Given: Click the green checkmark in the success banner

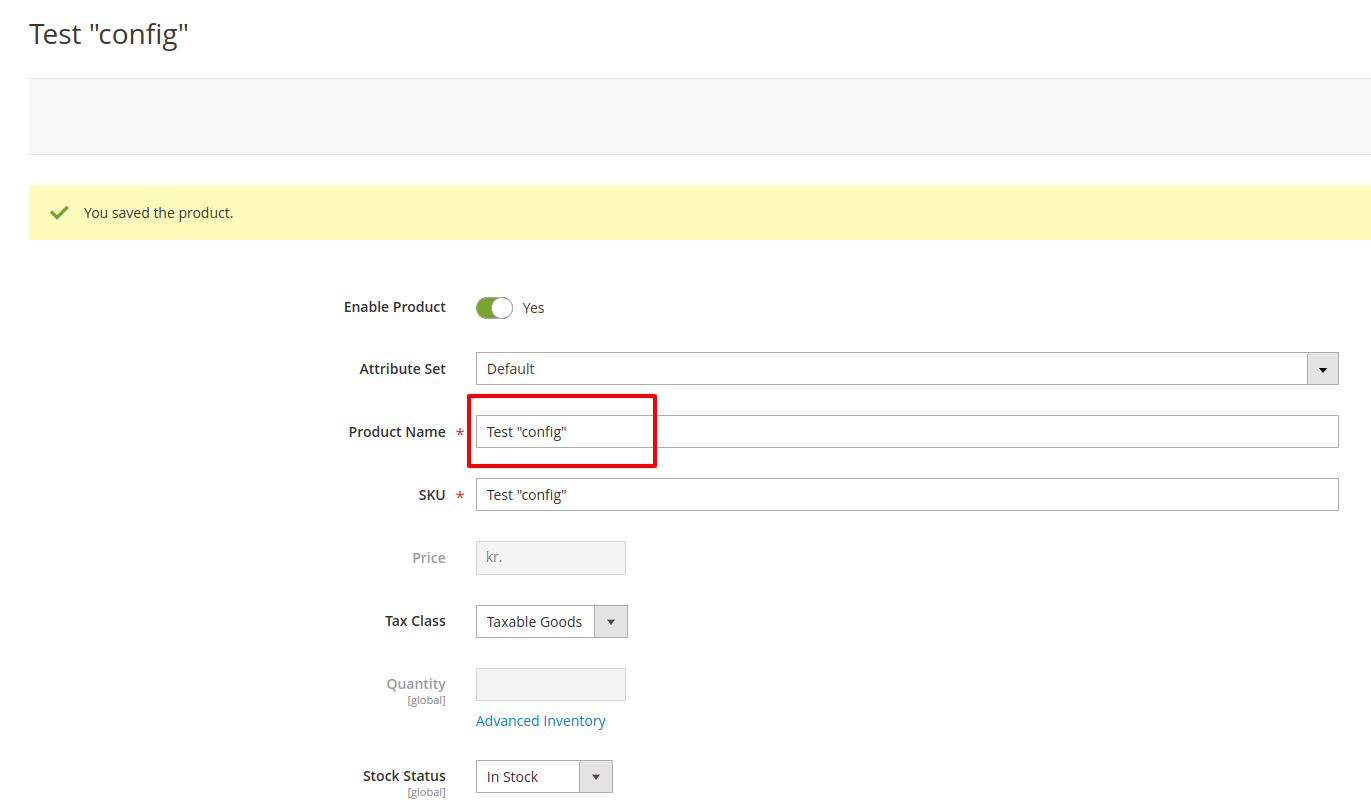Looking at the screenshot, I should pos(58,212).
